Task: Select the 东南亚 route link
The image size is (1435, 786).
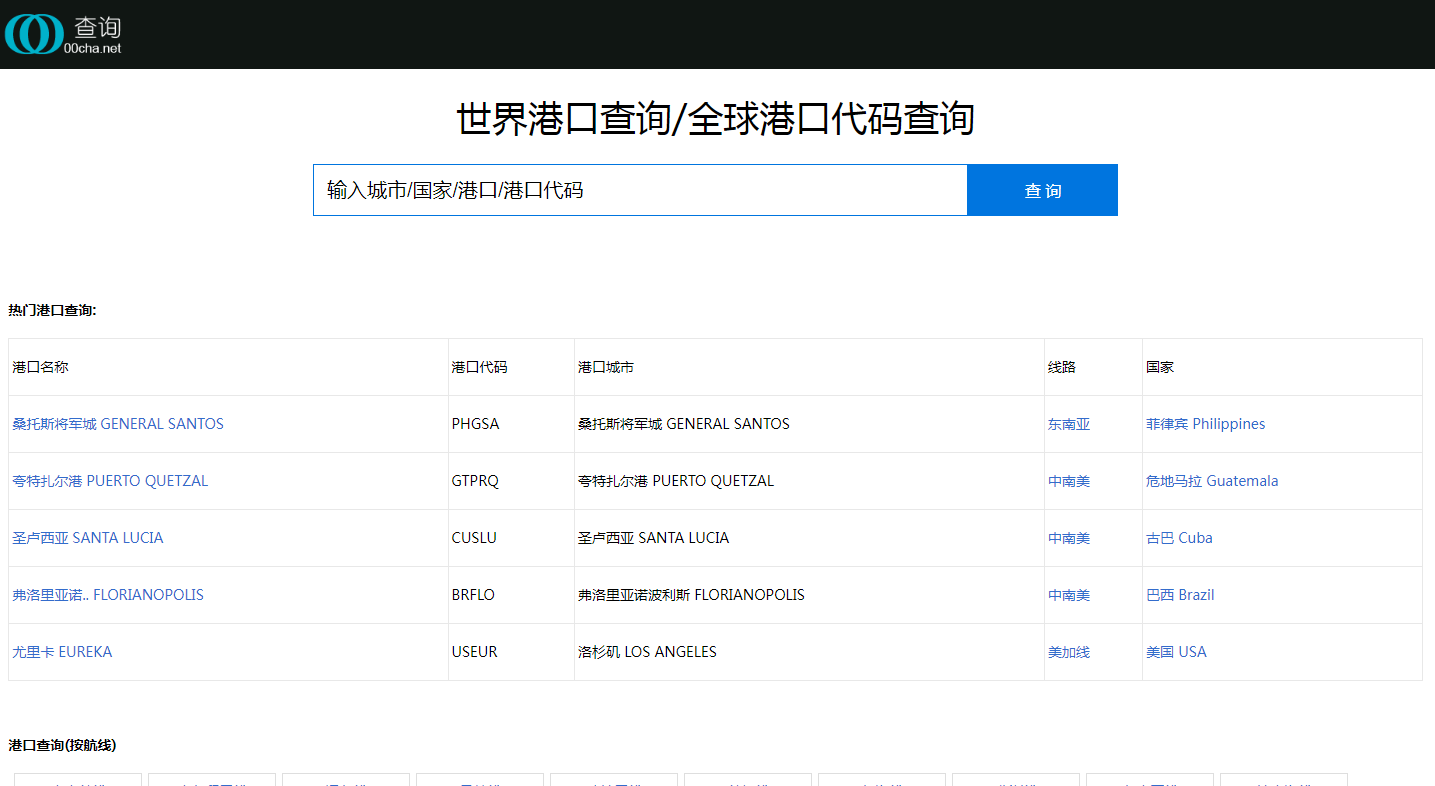Action: click(x=1068, y=423)
